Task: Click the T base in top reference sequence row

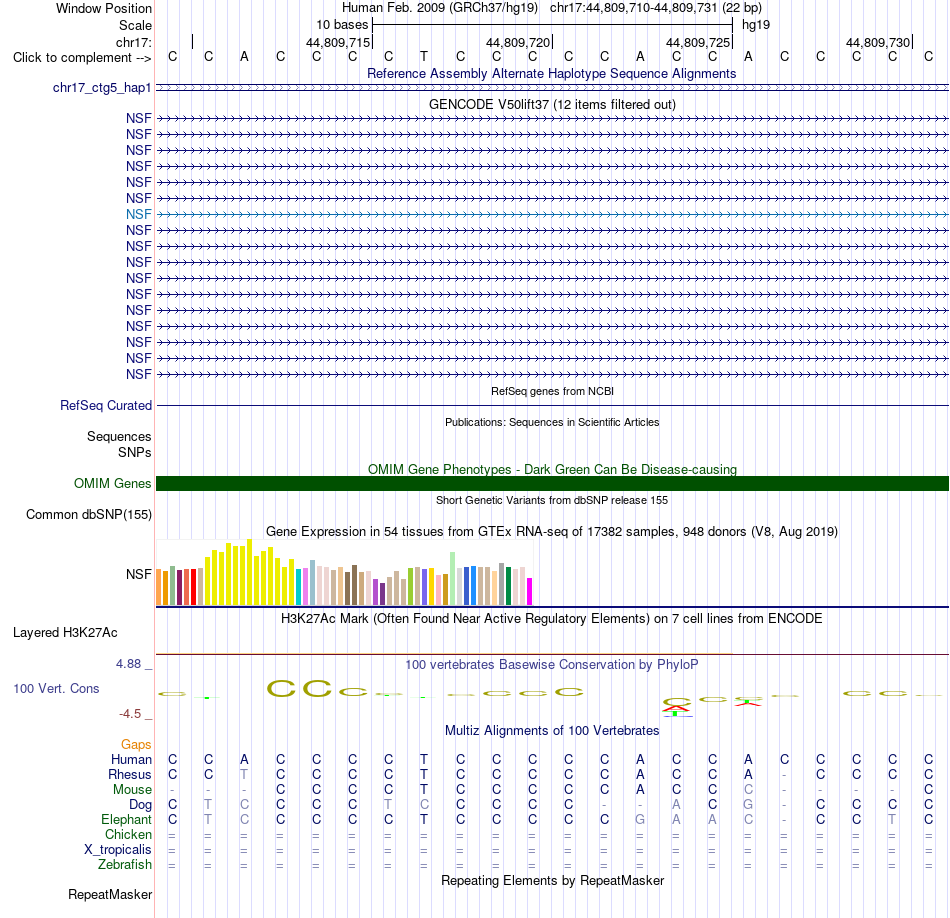Action: pos(424,57)
